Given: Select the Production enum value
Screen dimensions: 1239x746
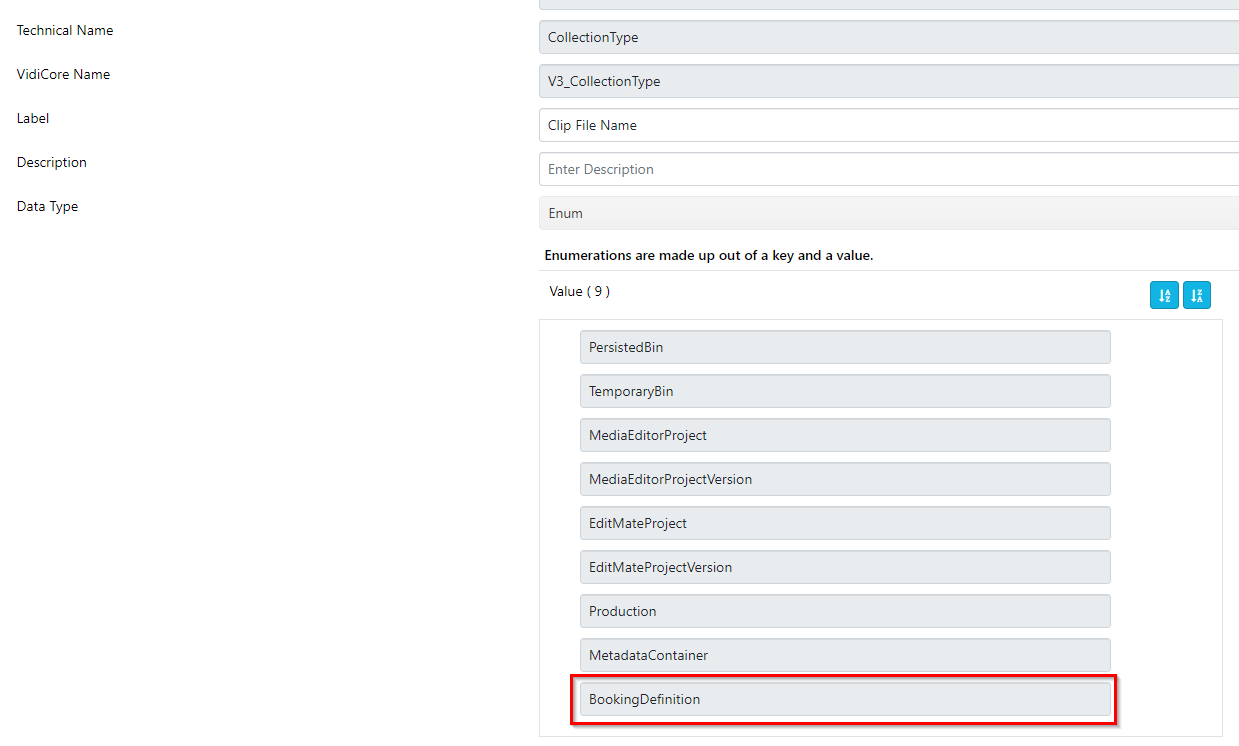Looking at the screenshot, I should click(844, 611).
